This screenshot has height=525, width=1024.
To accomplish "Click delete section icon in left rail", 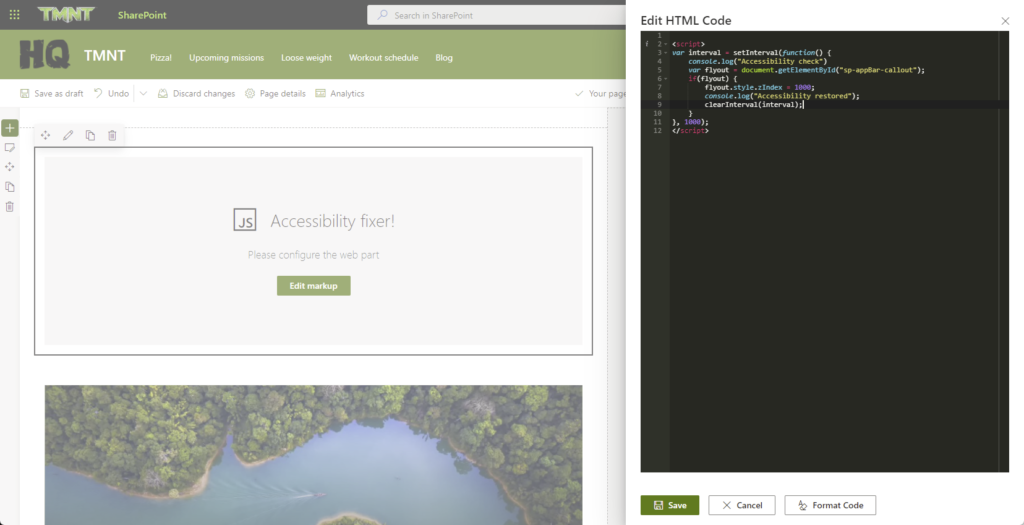I will [x=10, y=206].
